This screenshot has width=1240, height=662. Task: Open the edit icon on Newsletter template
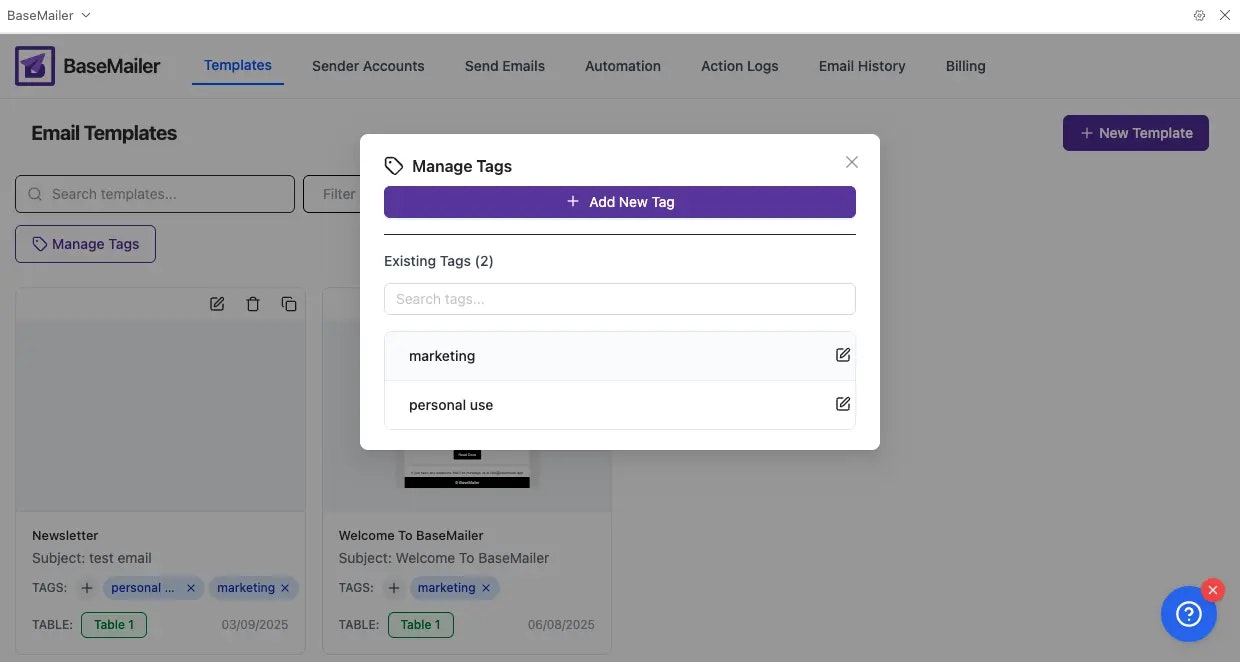coord(217,303)
